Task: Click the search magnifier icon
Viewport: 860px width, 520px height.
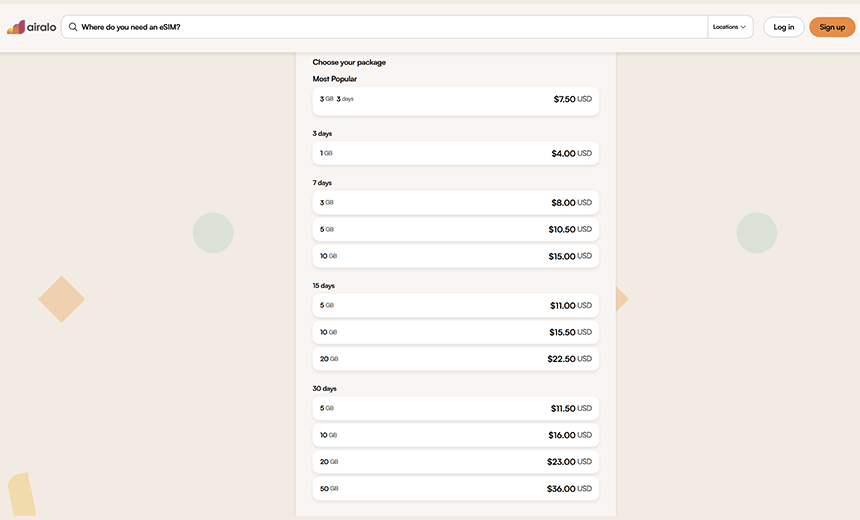Action: click(x=72, y=27)
